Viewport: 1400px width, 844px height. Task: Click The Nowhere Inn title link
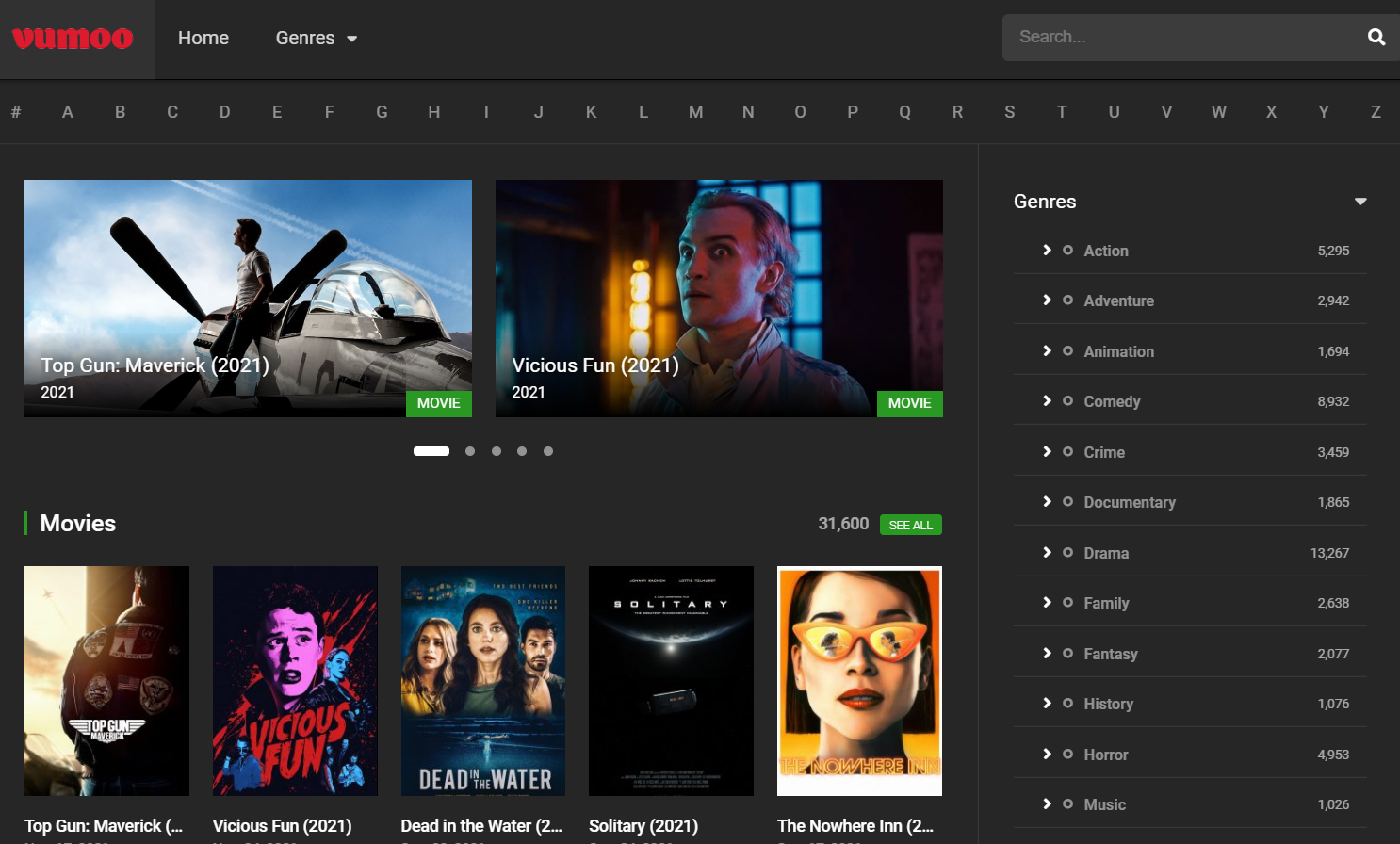(x=855, y=826)
